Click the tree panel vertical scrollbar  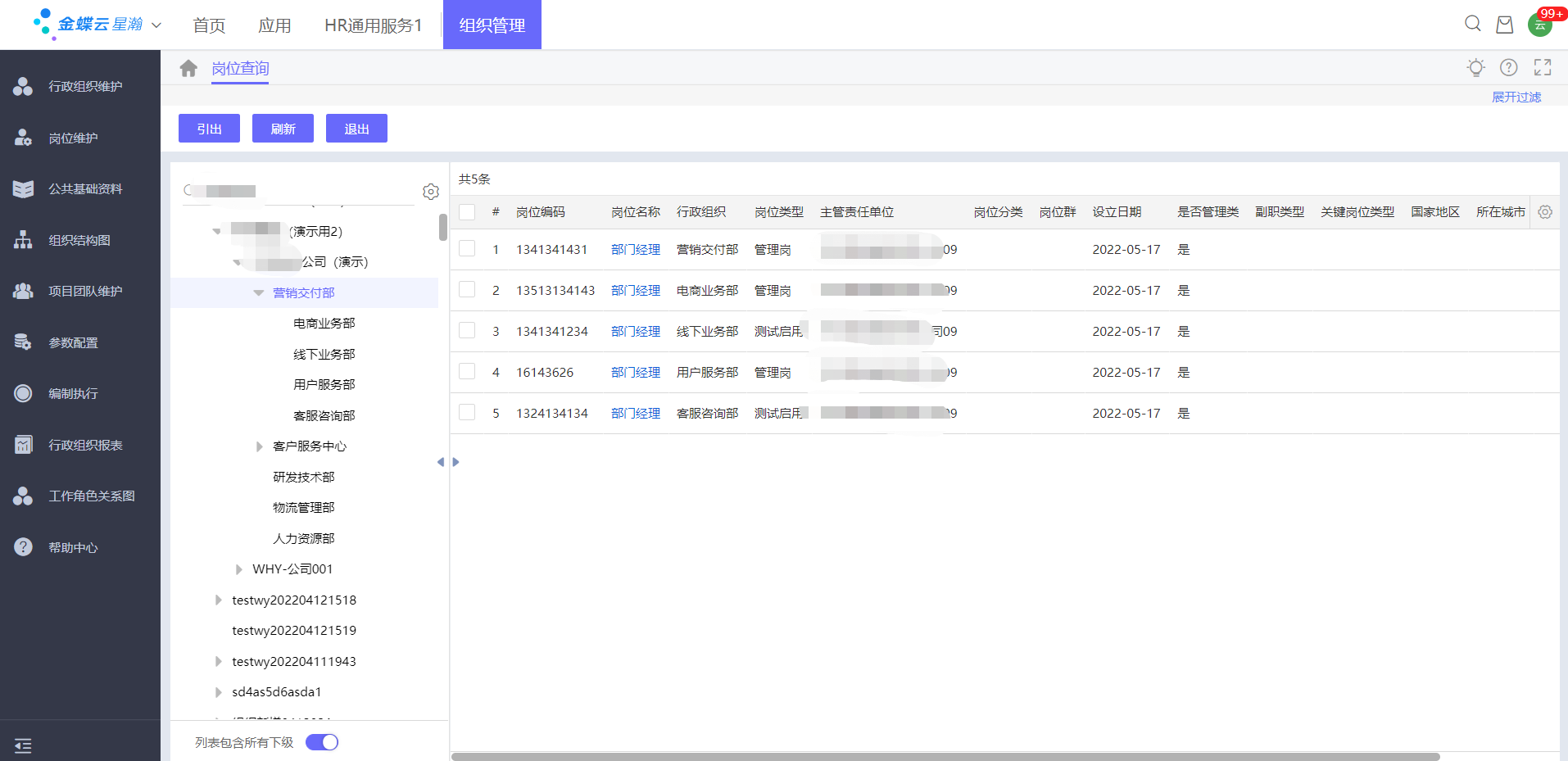(443, 227)
